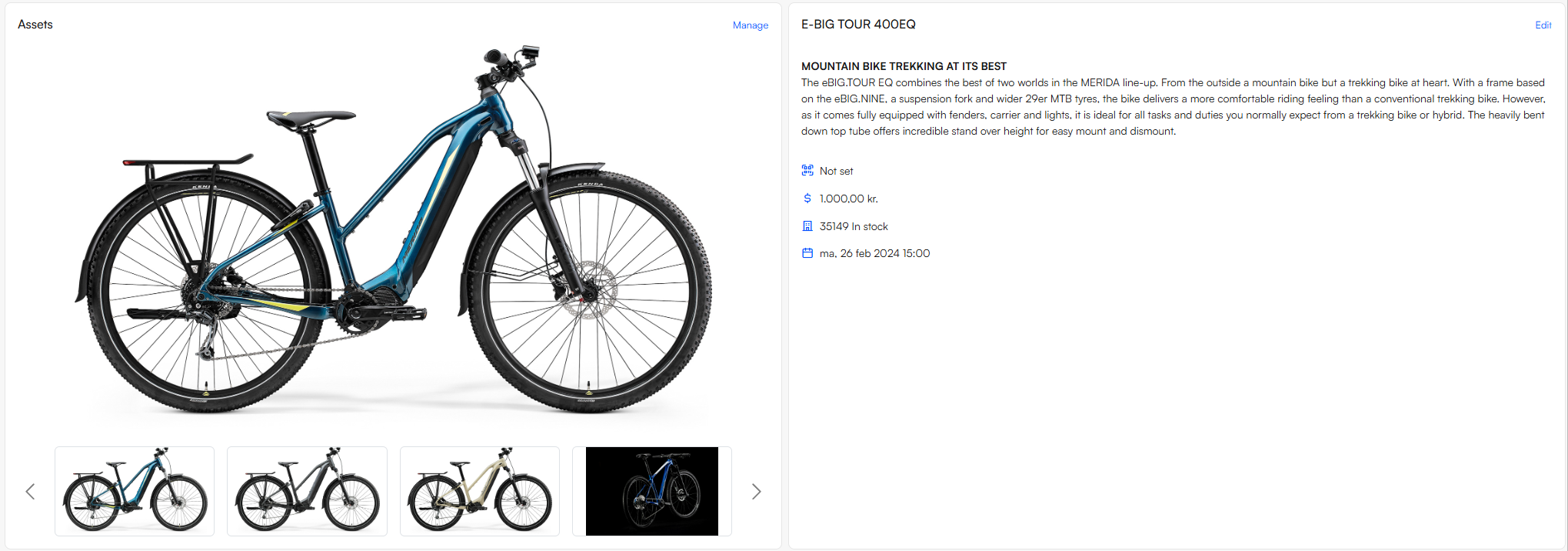Select the beige bike thumbnail

pyautogui.click(x=480, y=491)
